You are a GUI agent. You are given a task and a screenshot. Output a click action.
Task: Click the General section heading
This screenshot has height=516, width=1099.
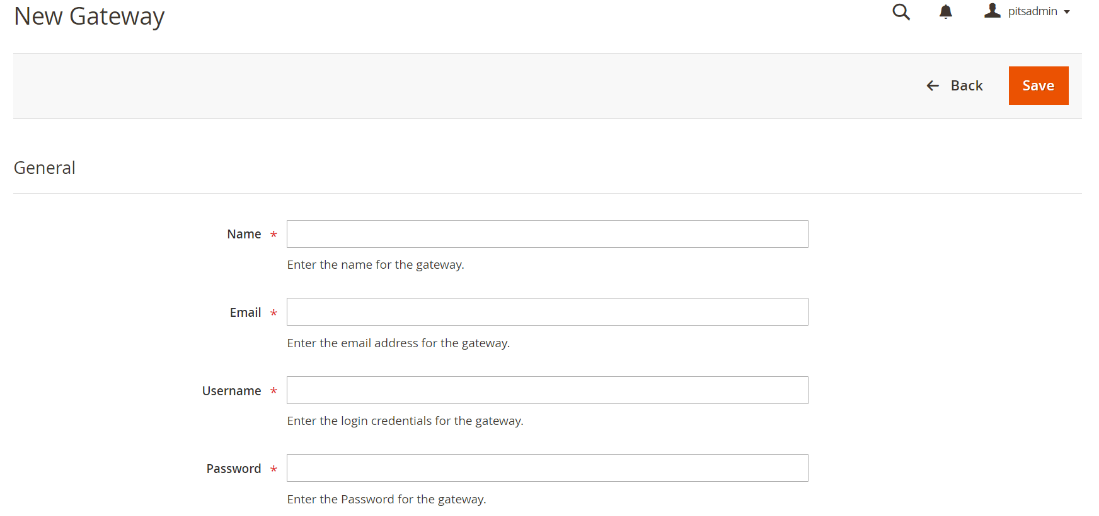point(45,168)
